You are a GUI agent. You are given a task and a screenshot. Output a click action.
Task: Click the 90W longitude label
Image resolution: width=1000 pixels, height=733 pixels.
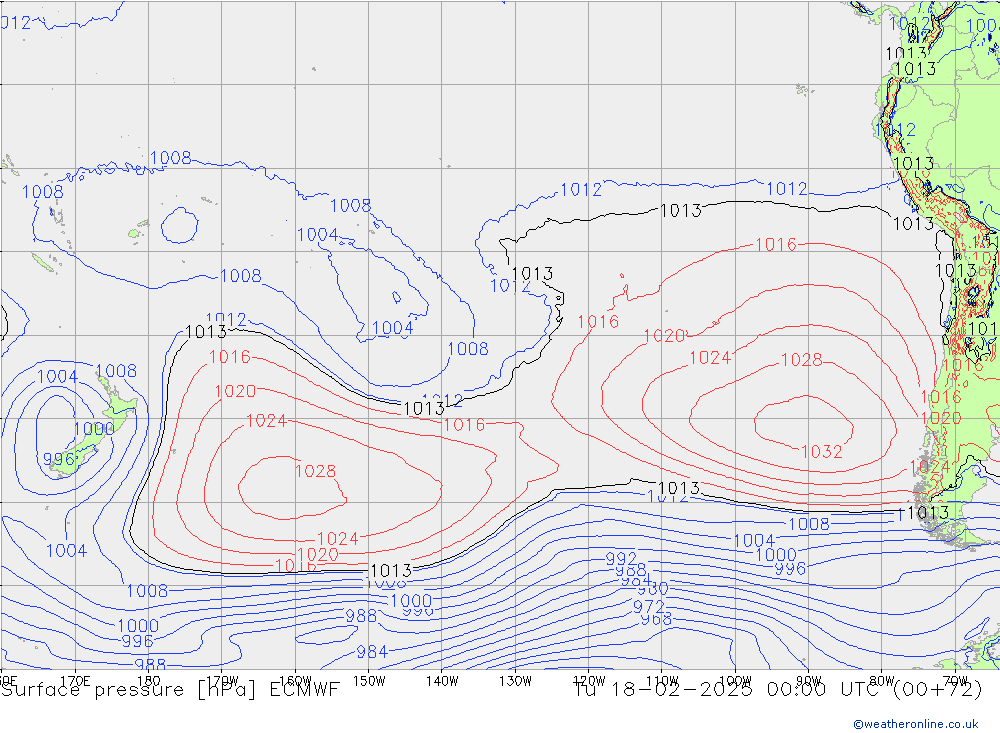tap(809, 681)
